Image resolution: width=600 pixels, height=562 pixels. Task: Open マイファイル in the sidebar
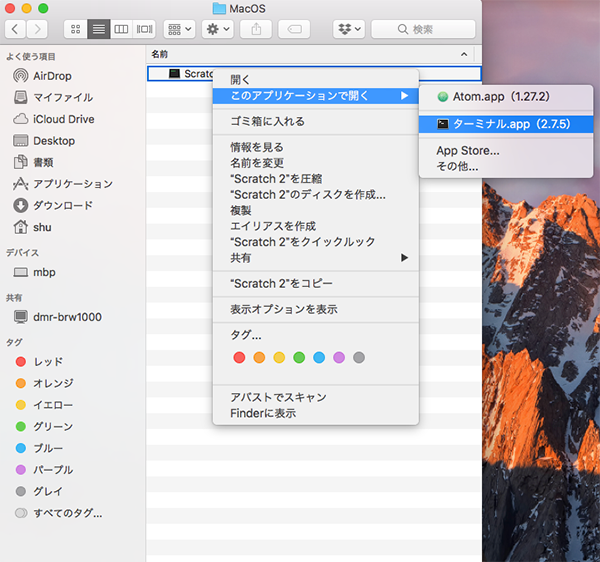(53, 98)
